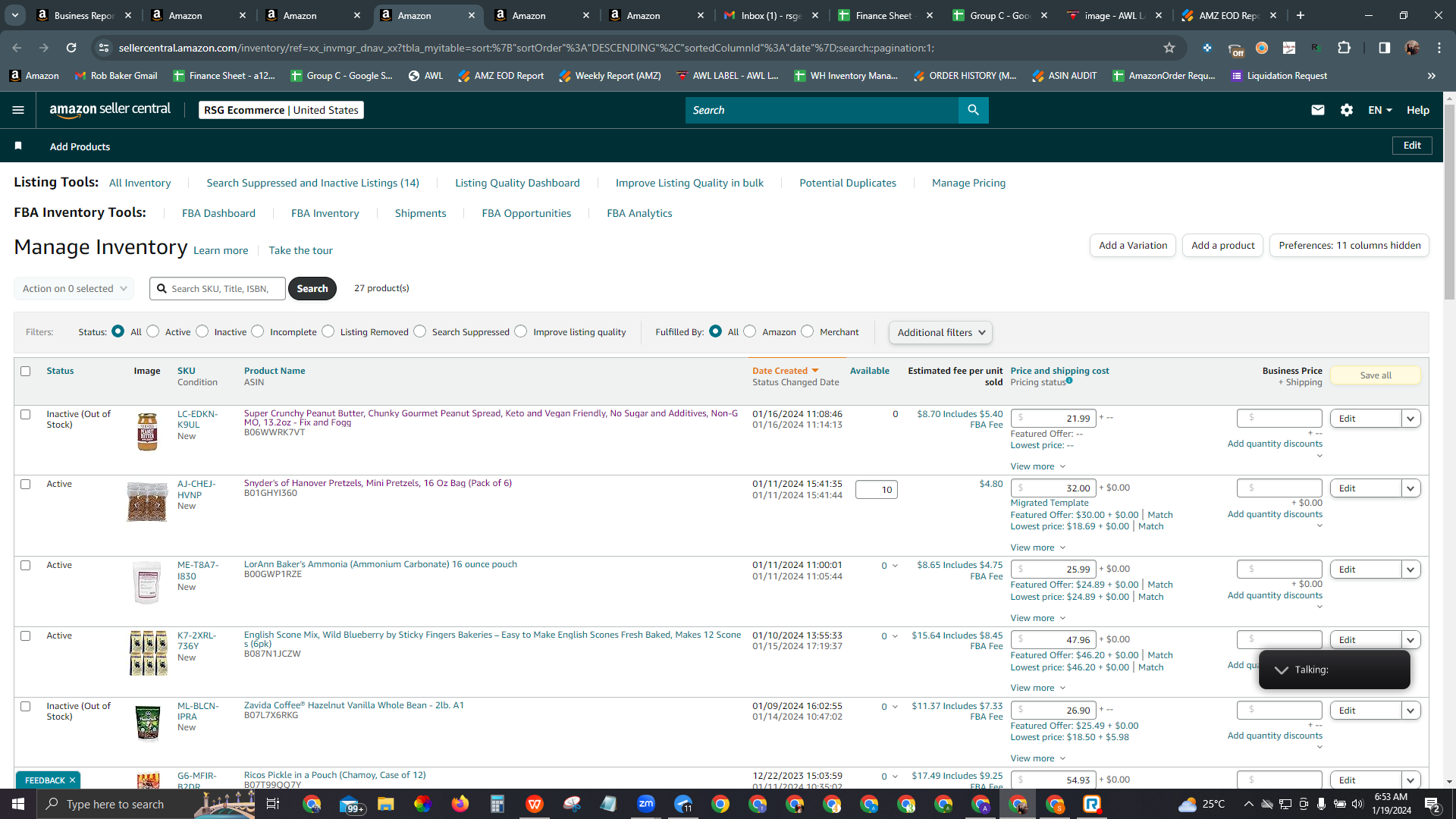This screenshot has width=1456, height=819.
Task: Select the Search Suppressed status filter
Action: click(420, 331)
